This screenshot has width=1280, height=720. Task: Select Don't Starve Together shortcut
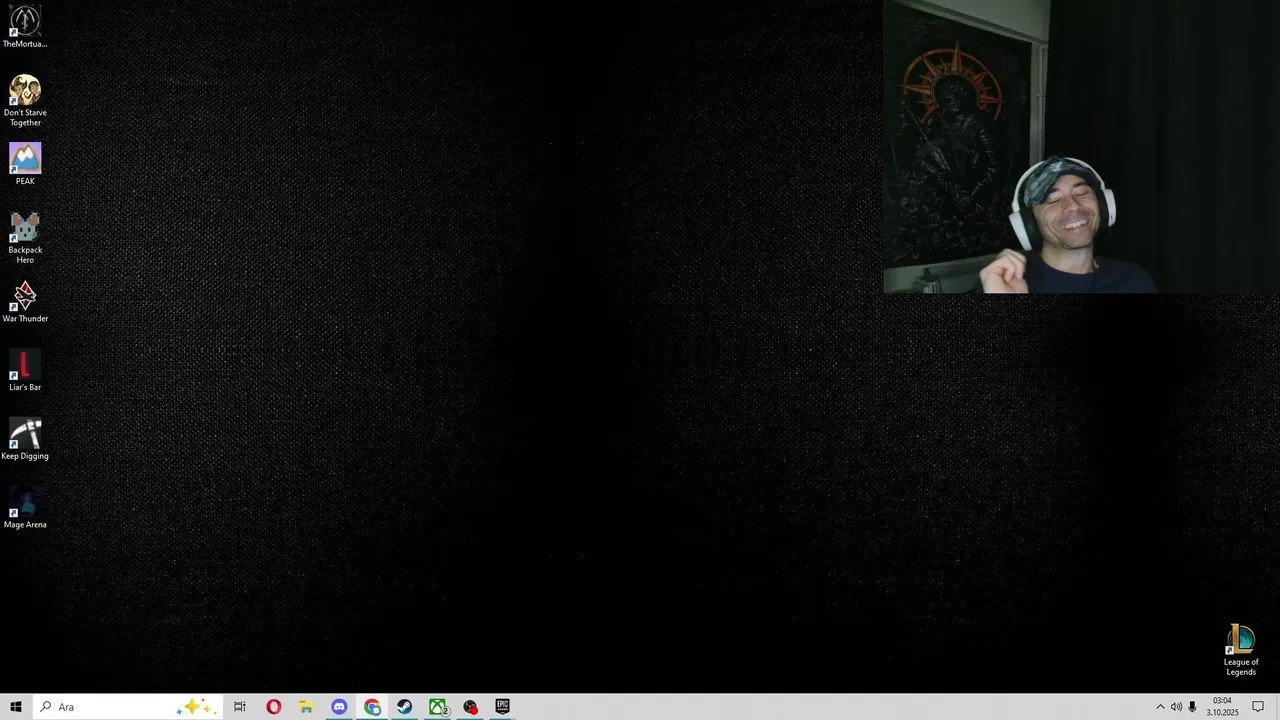(x=25, y=100)
